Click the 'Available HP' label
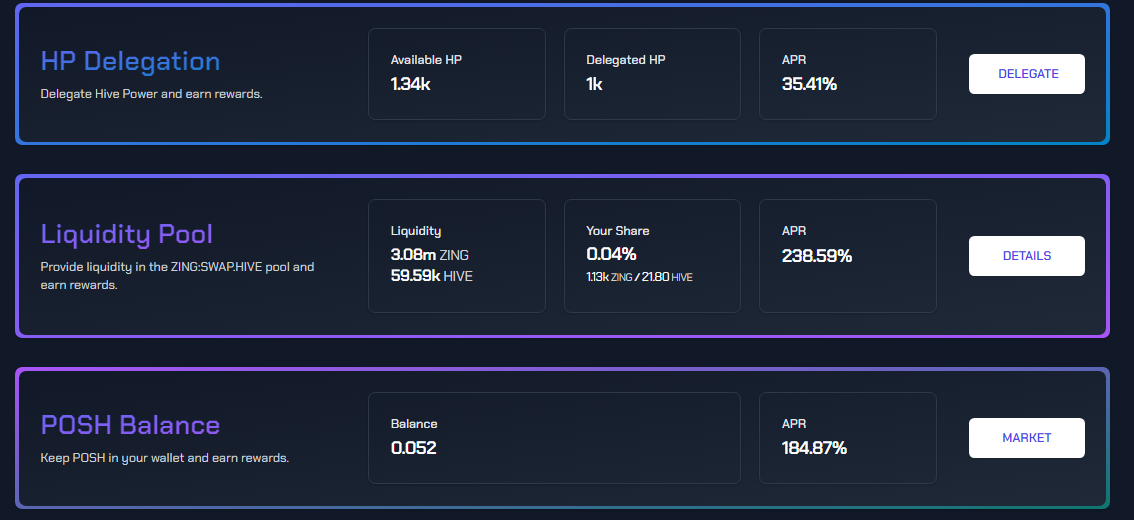The width and height of the screenshot is (1134, 520). coord(426,60)
